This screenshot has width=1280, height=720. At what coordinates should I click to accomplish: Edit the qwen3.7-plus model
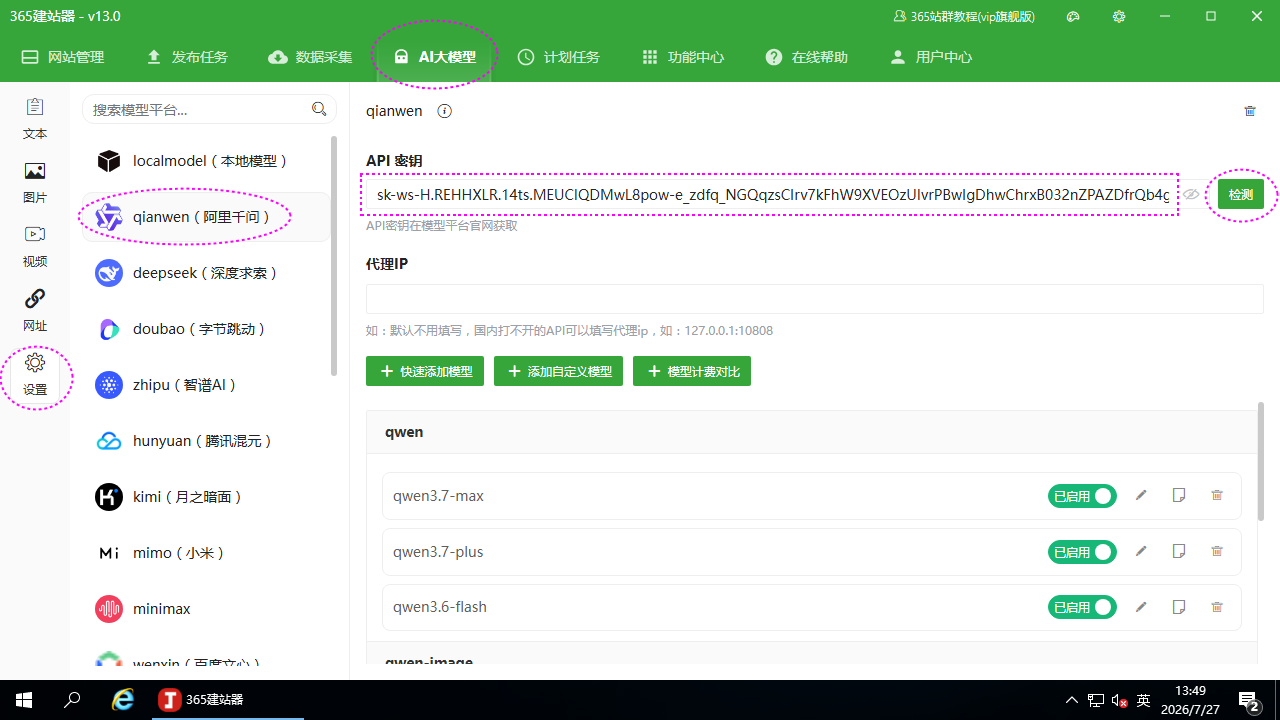point(1141,551)
